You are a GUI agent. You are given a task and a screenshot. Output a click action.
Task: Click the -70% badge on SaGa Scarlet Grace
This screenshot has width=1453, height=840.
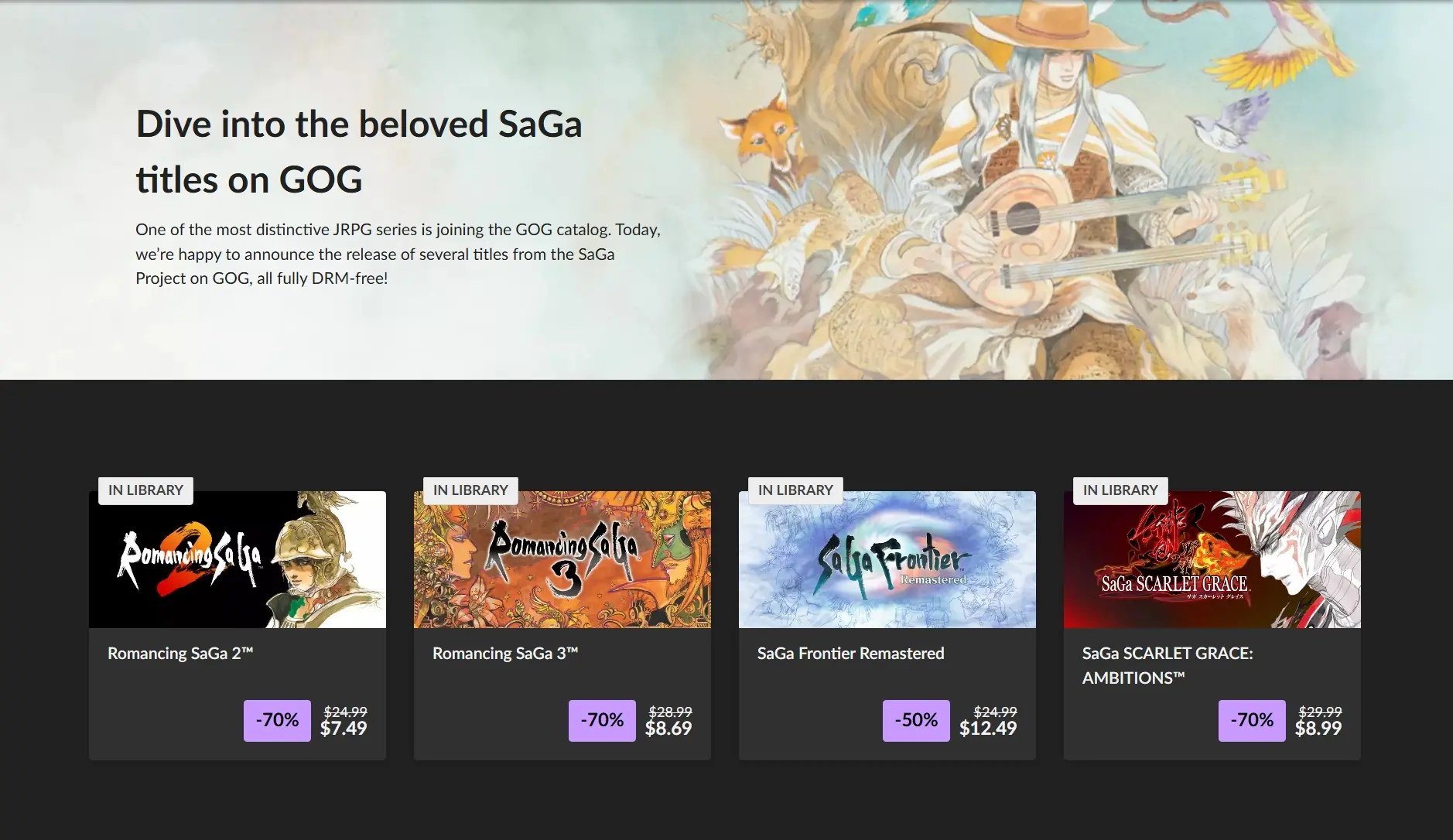(1252, 720)
